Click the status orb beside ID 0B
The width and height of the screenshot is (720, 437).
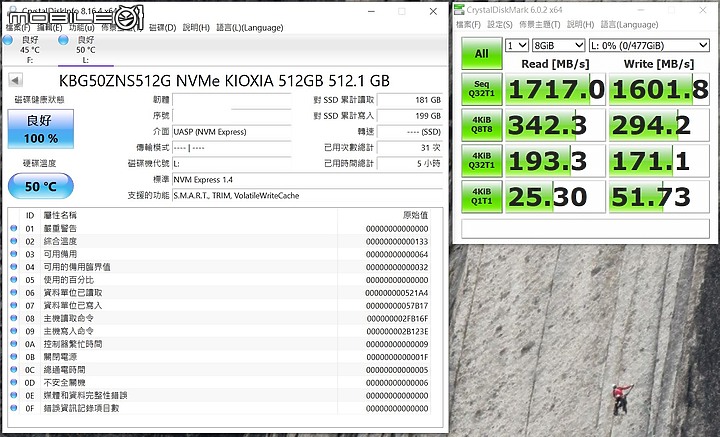click(x=14, y=357)
